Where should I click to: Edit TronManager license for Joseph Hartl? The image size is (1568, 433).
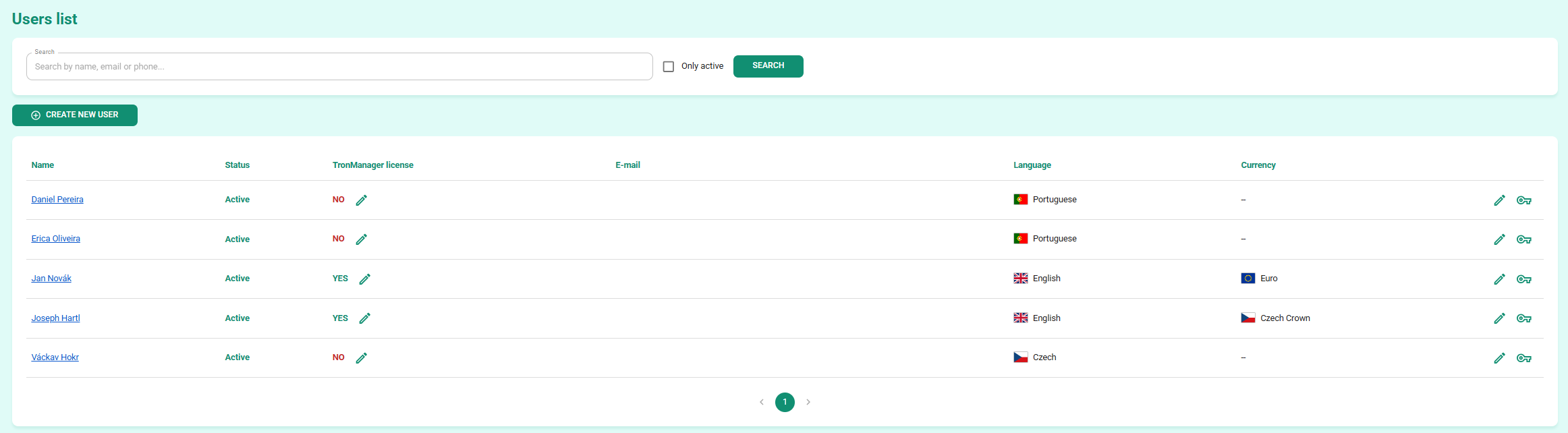pyautogui.click(x=365, y=318)
